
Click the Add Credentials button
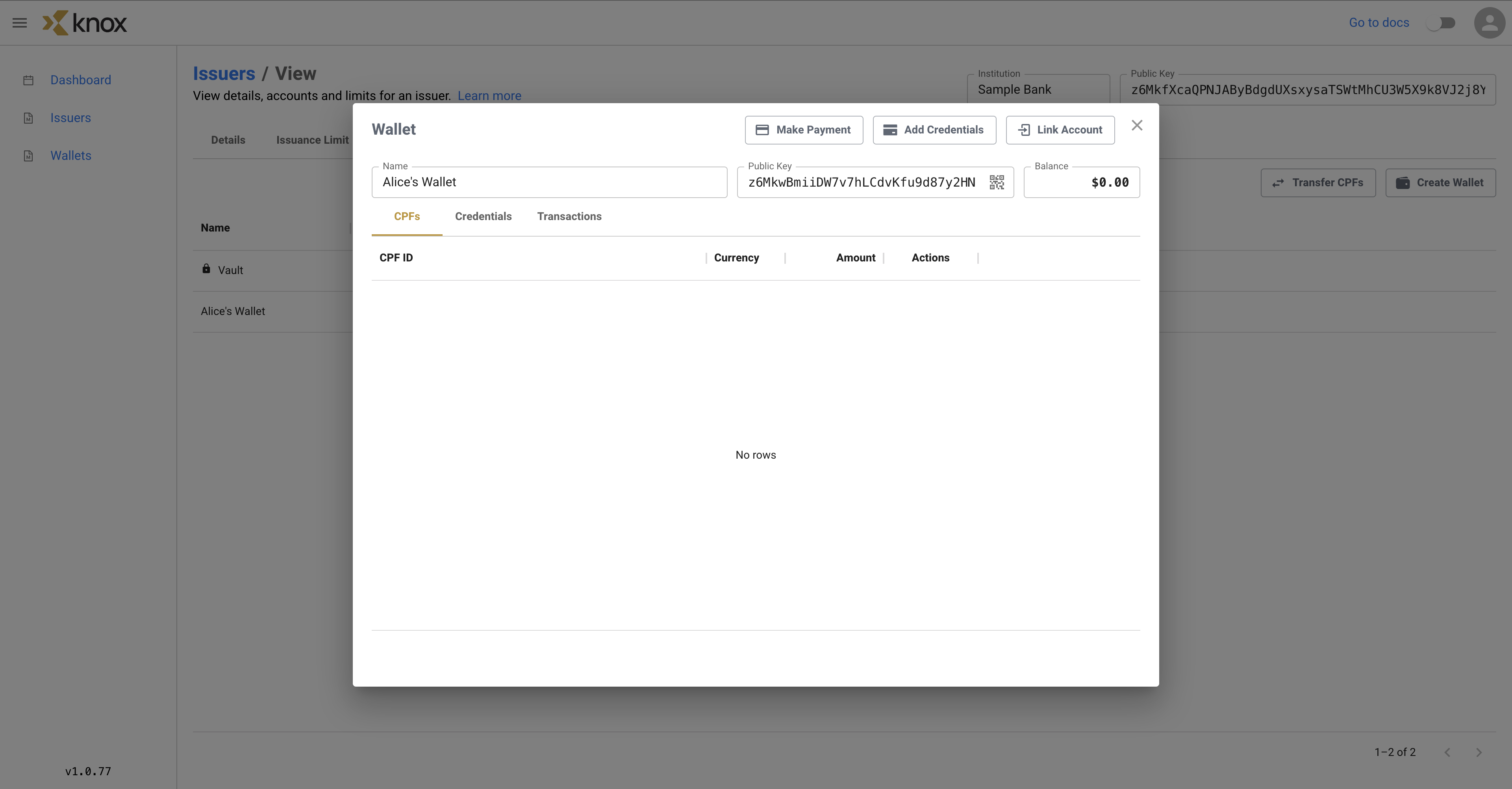click(x=934, y=130)
